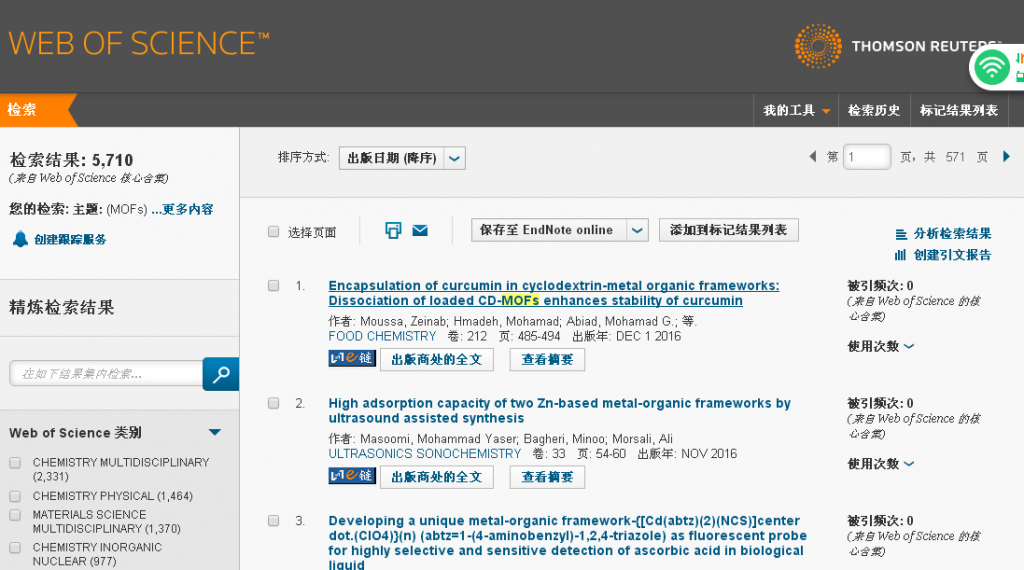Click the 检索结果: 5,710 heading
Screen dimensions: 1024x570
(71, 161)
